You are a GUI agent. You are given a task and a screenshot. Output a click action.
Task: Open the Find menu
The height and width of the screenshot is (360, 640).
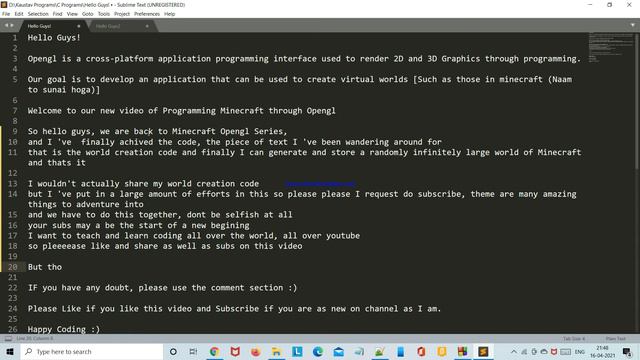[x=58, y=14]
